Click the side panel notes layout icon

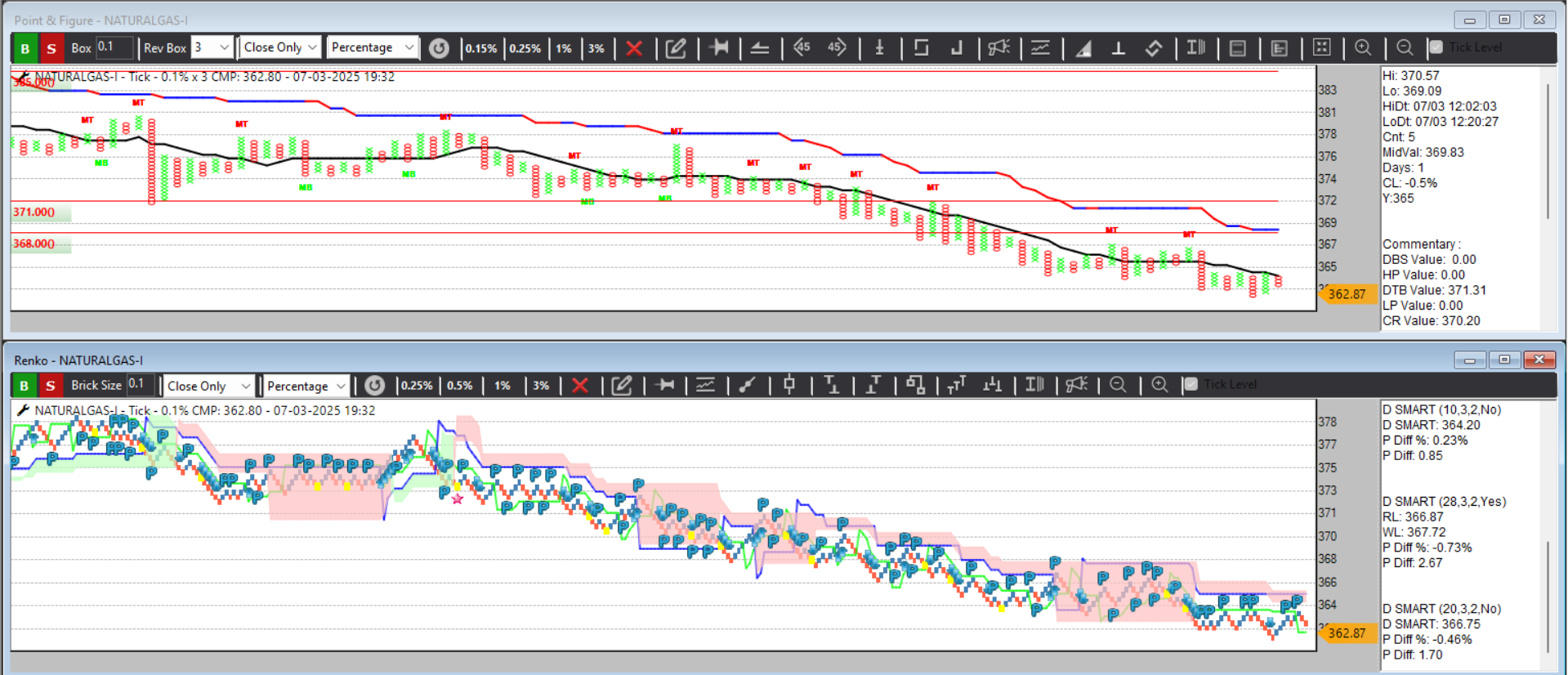(x=1280, y=48)
